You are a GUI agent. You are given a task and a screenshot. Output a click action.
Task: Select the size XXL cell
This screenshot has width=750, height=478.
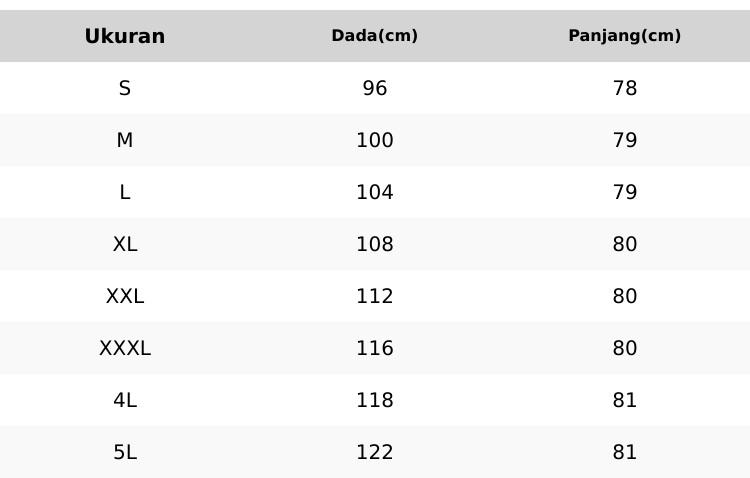[x=125, y=297]
